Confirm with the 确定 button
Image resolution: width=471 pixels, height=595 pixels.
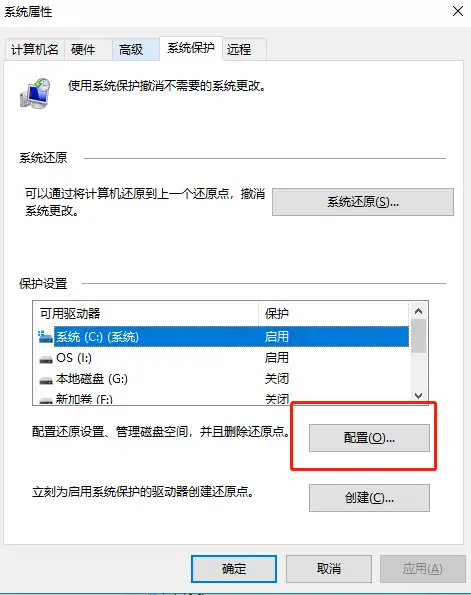pos(234,568)
